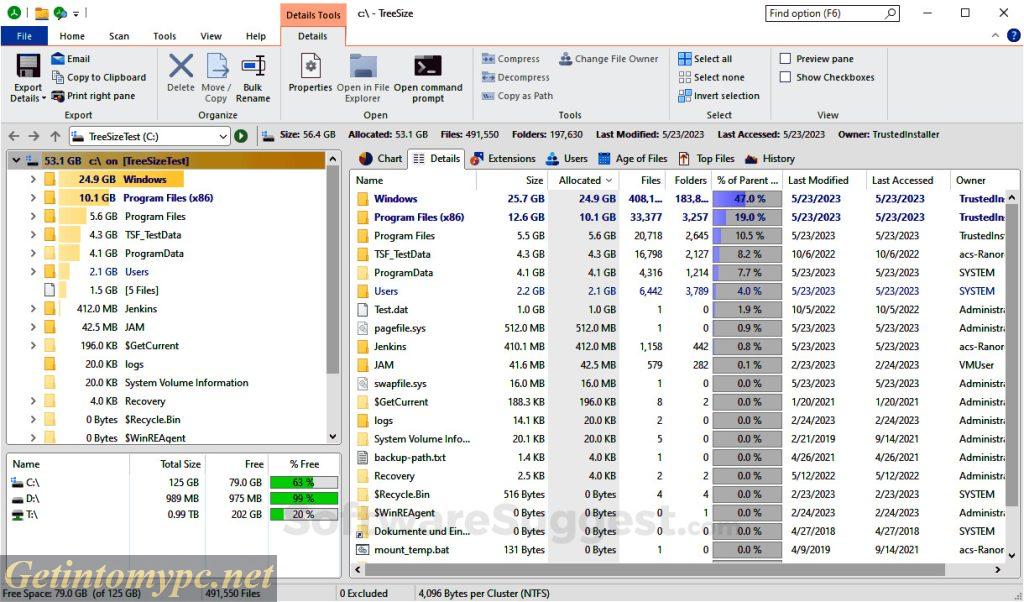Screen dimensions: 1024x602
Task: Go up one folder level
Action: 55,136
